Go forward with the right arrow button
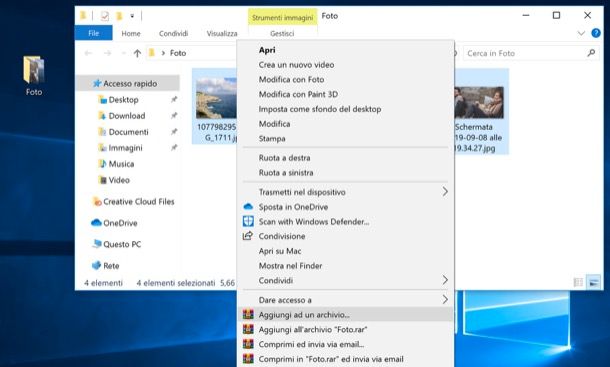 [x=107, y=53]
